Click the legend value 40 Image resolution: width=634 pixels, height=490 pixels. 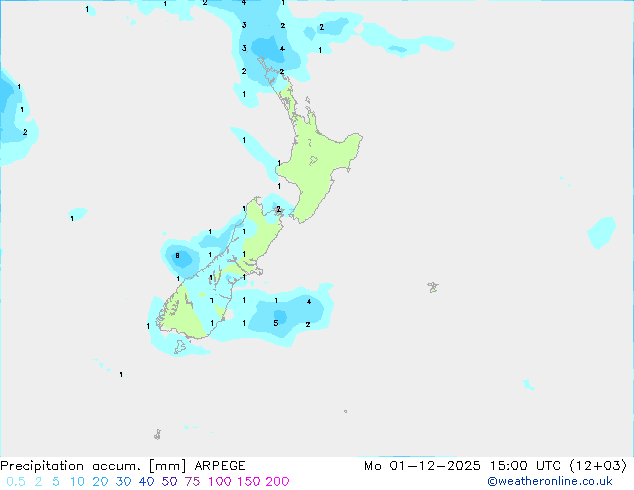(146, 482)
